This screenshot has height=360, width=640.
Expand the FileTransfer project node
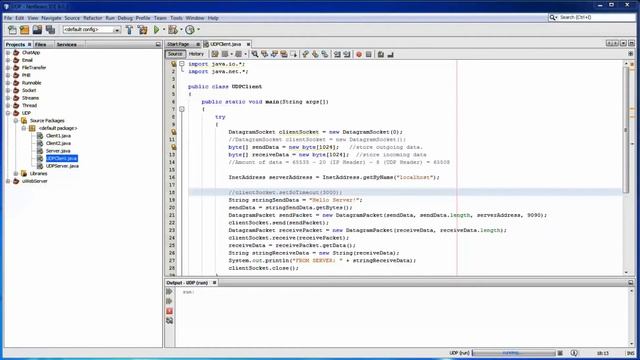click(8, 68)
